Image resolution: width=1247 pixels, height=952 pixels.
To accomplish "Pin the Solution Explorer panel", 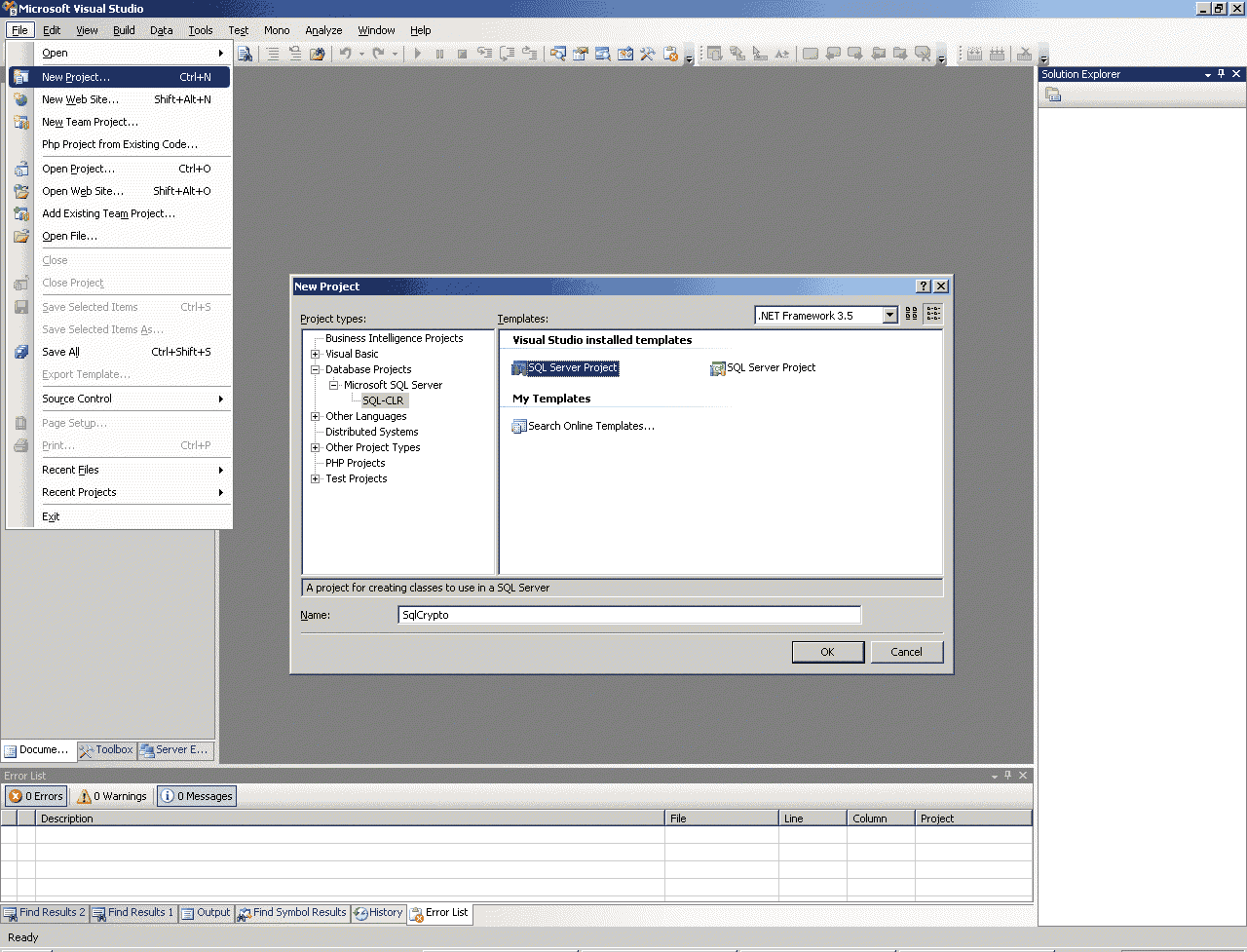I will [x=1222, y=74].
